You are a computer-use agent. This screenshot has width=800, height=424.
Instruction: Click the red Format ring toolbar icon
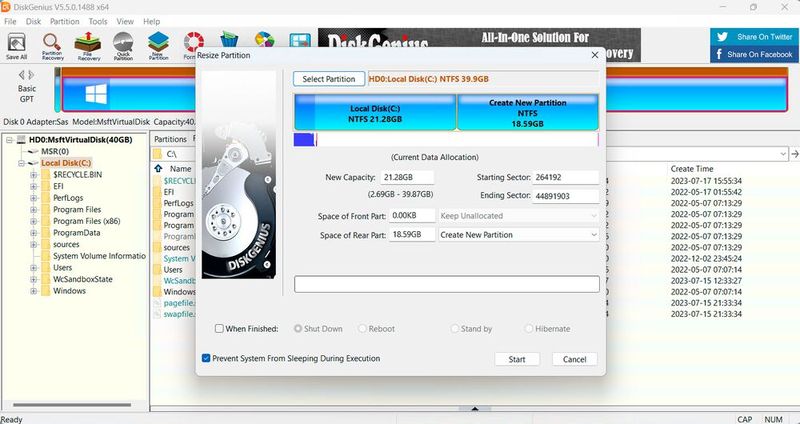(193, 42)
